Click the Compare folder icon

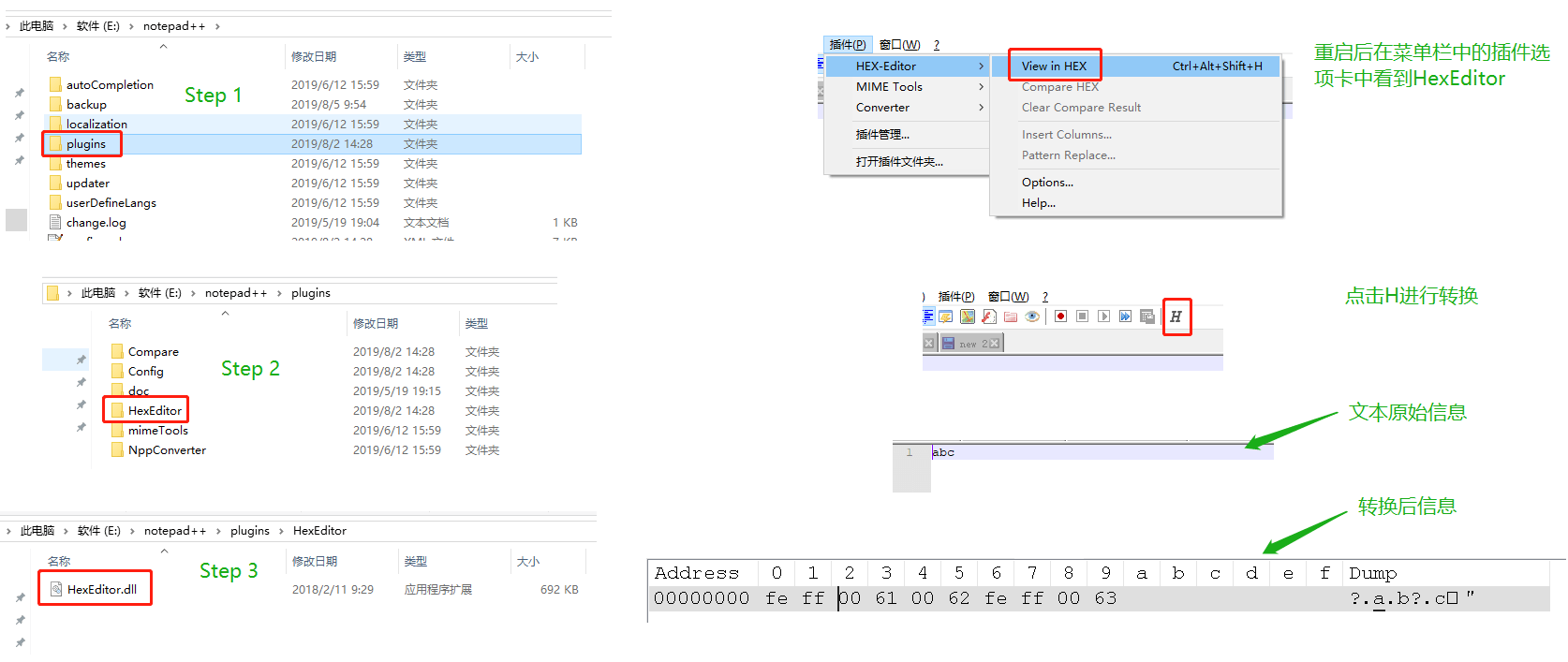coord(117,351)
